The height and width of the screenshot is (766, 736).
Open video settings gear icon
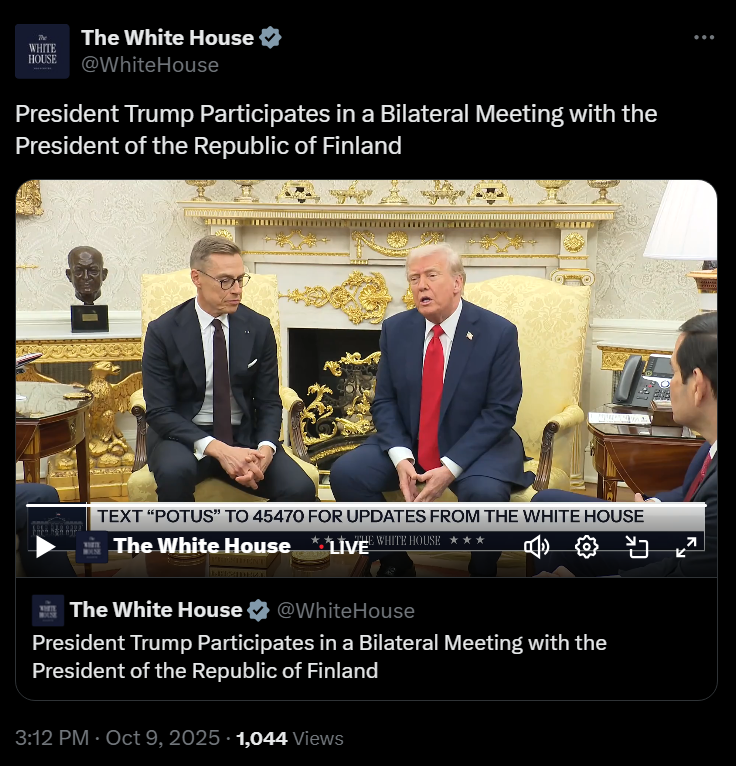tap(587, 547)
